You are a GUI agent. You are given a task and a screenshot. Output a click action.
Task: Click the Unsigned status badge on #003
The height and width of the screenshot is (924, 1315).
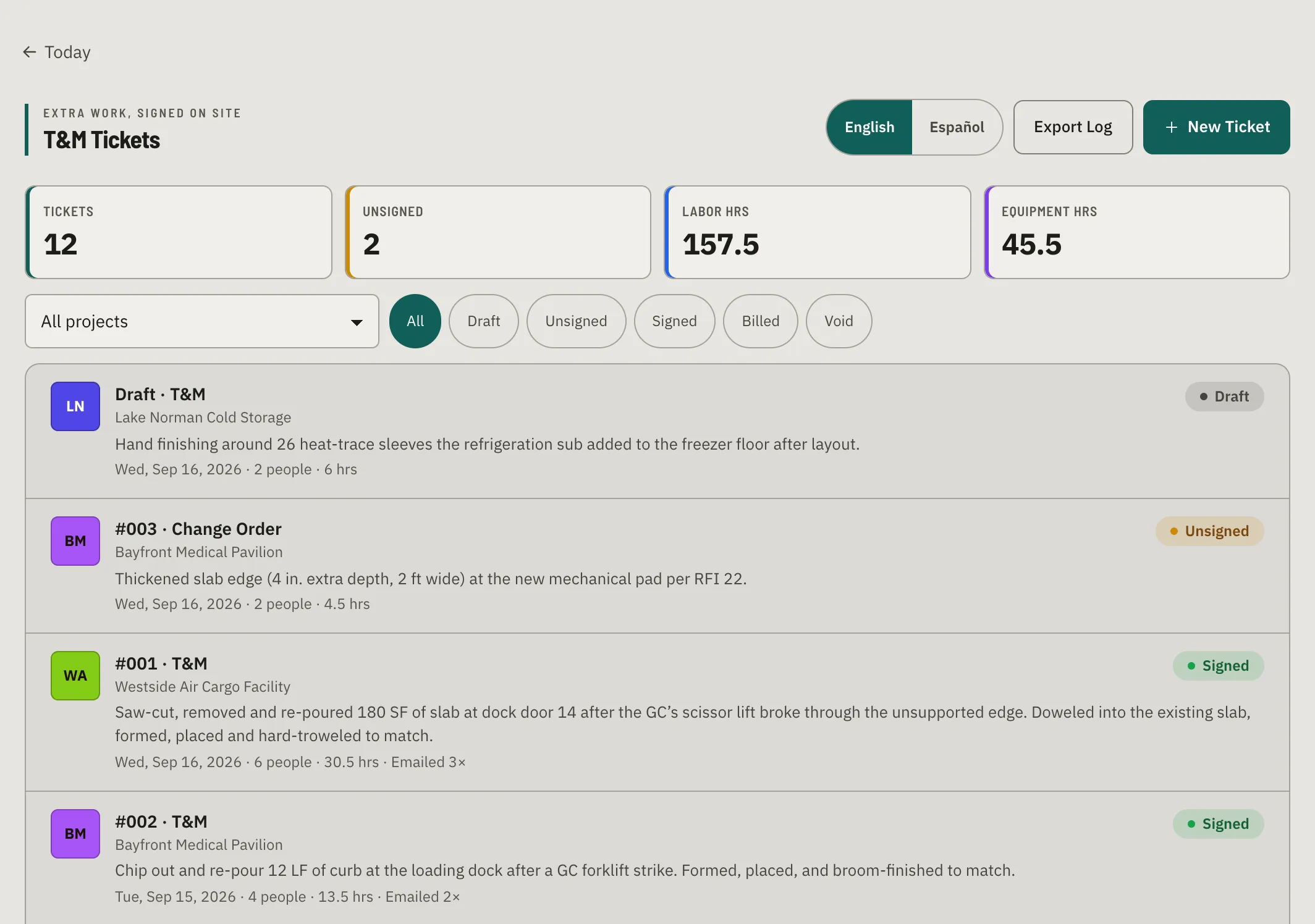1209,531
